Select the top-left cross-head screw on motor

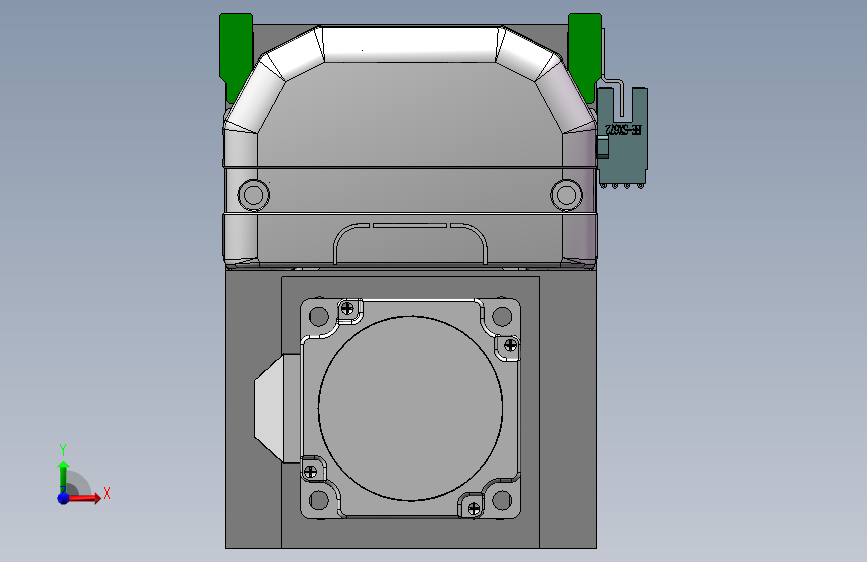click(347, 309)
